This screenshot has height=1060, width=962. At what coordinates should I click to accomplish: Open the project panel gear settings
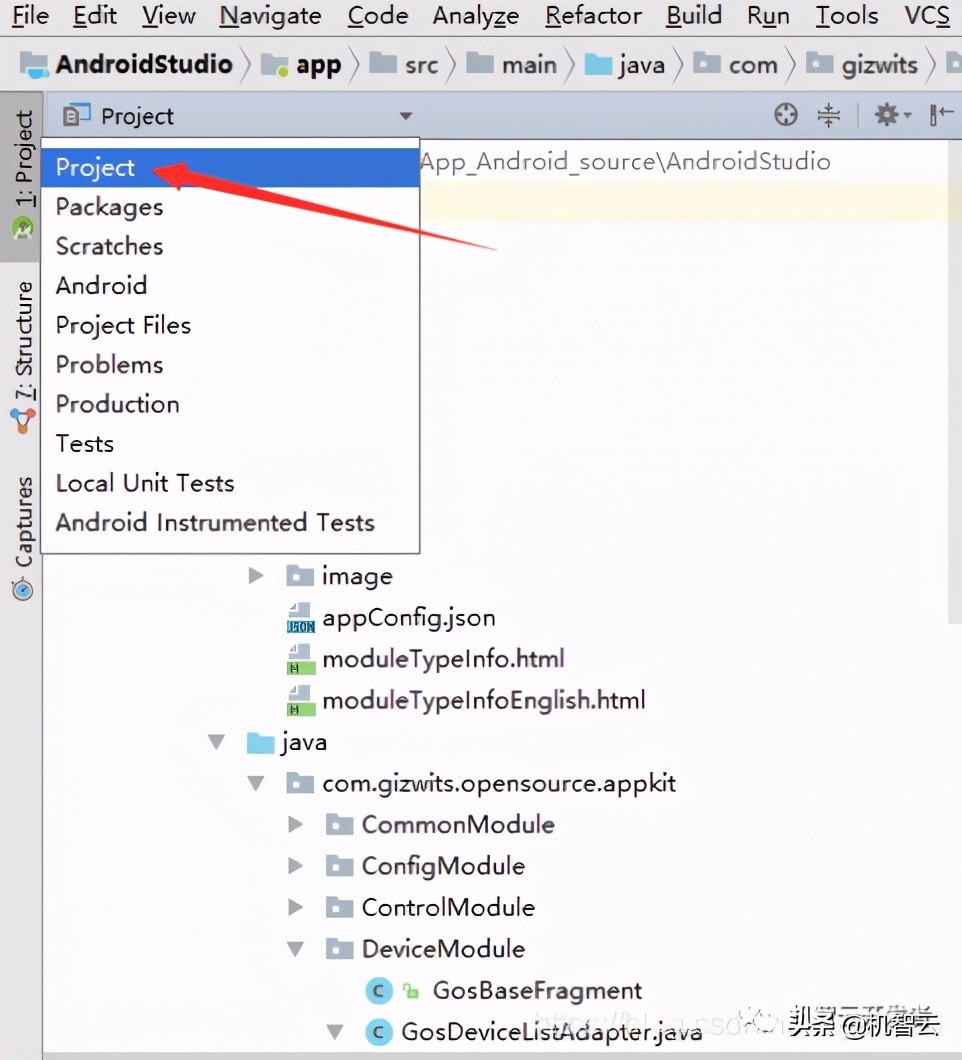click(892, 115)
